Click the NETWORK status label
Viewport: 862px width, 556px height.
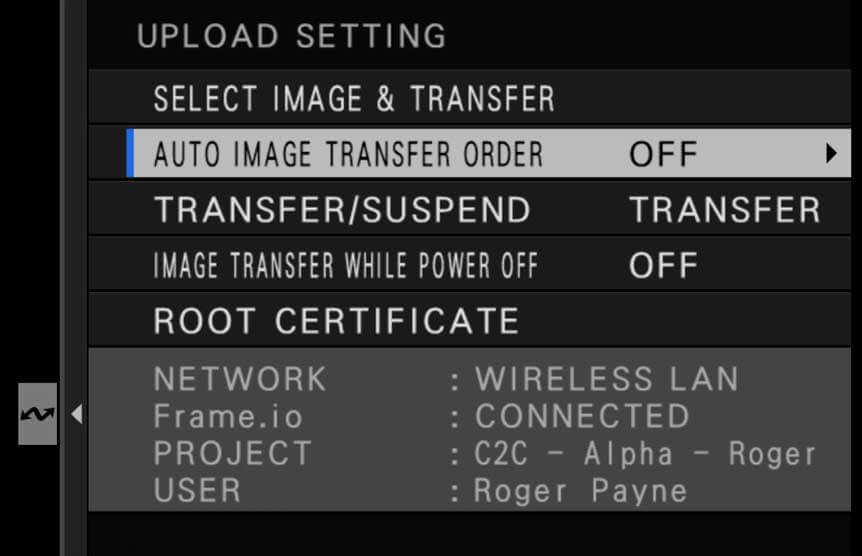coord(240,379)
